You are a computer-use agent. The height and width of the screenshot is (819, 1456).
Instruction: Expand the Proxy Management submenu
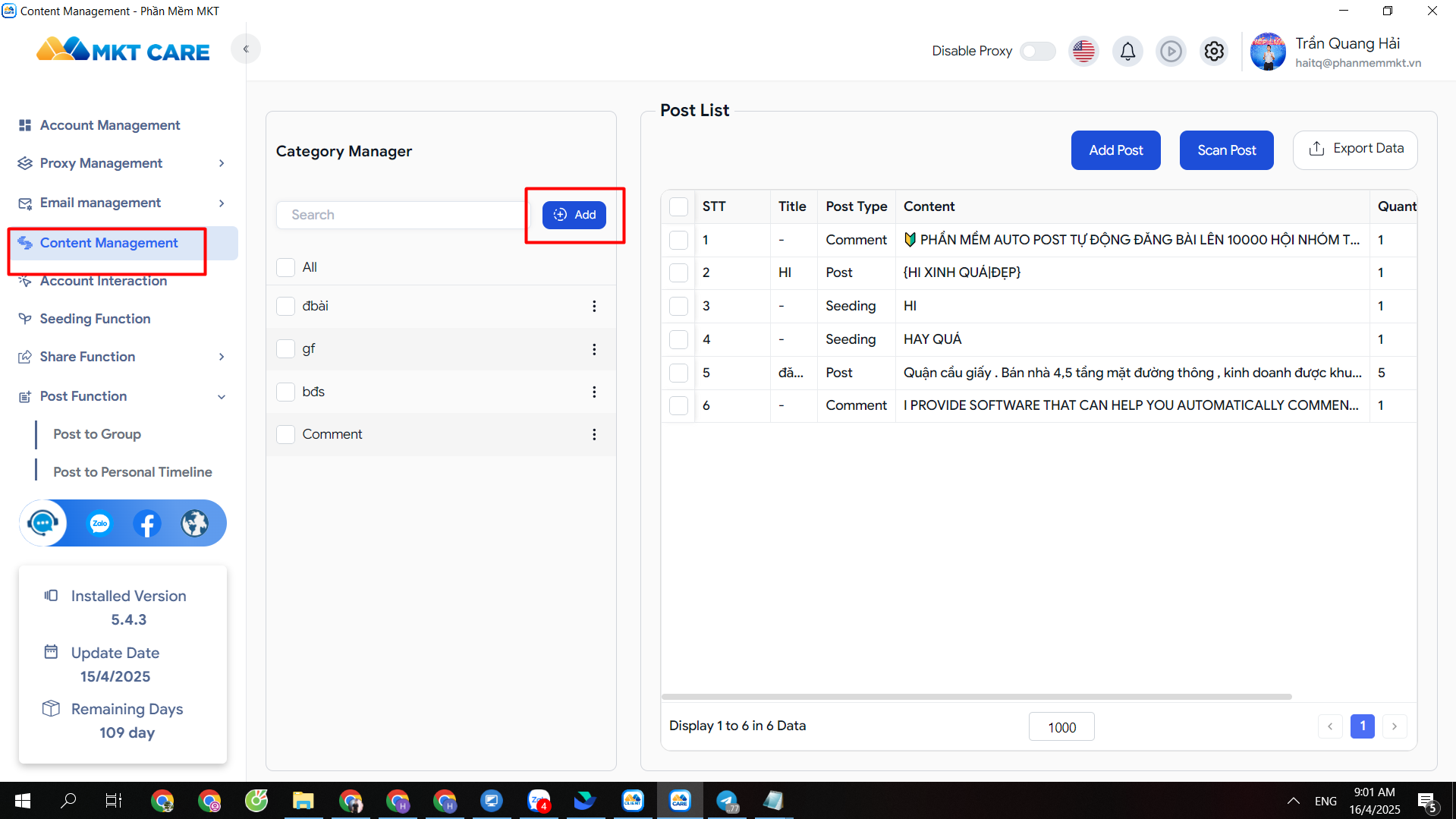coord(222,163)
